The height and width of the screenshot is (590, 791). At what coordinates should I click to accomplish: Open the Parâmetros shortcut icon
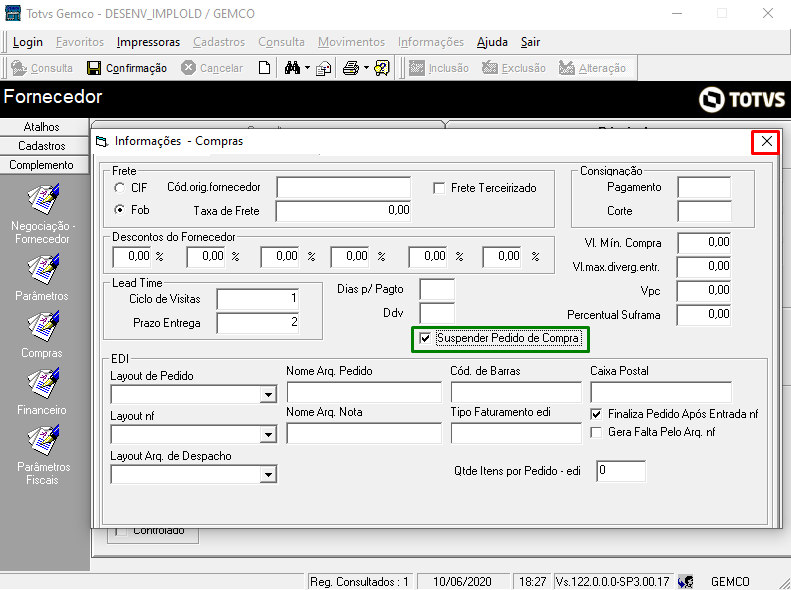point(43,269)
